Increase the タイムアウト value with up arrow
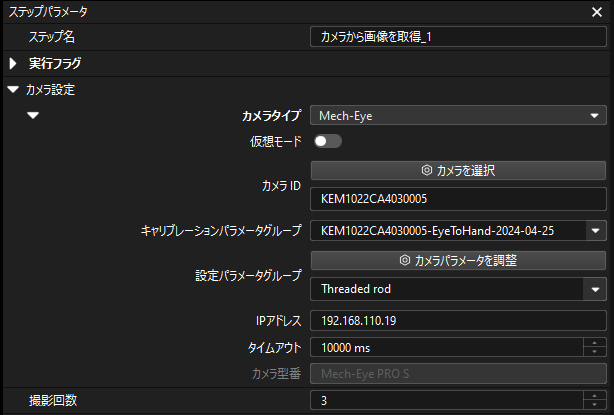This screenshot has height=415, width=614. (595, 343)
